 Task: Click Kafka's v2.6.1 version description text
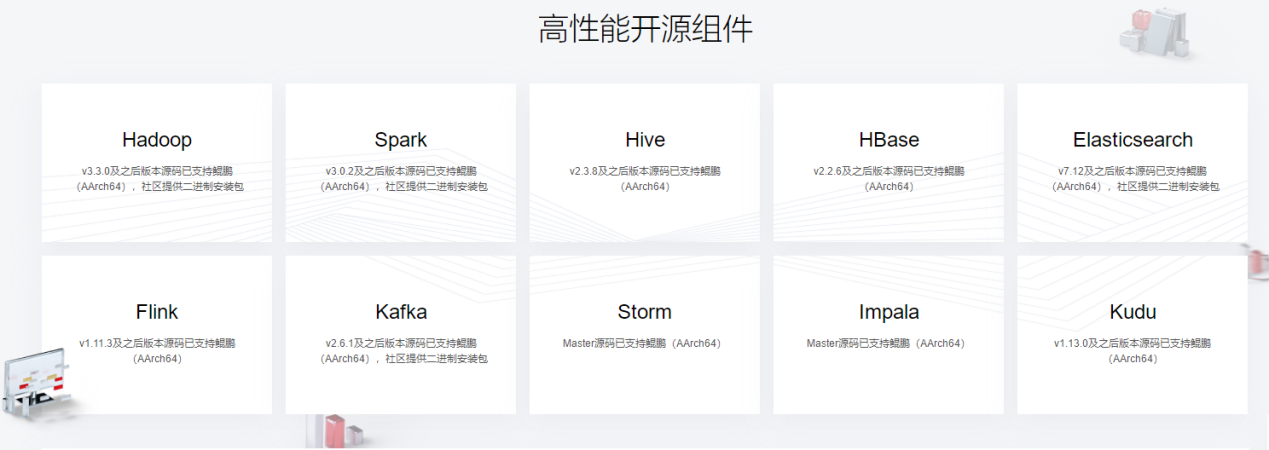coord(401,351)
